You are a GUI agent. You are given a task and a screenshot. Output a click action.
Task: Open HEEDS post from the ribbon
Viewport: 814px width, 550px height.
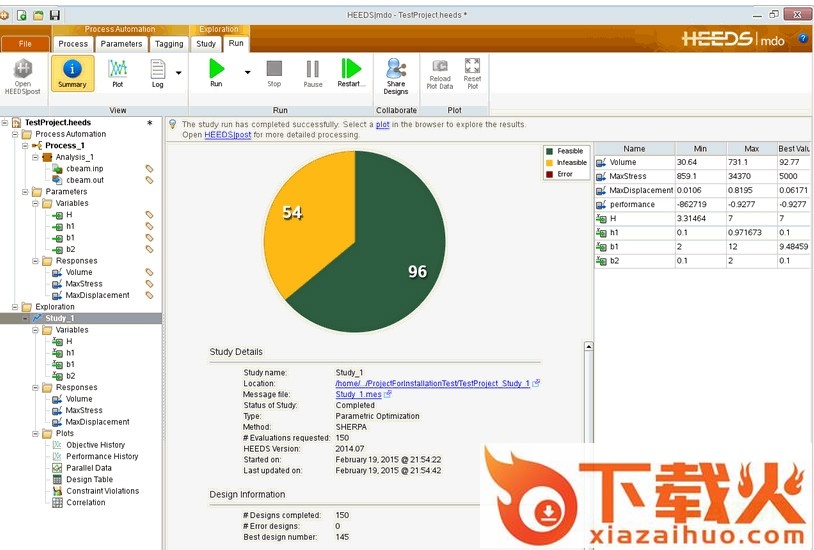click(x=21, y=69)
